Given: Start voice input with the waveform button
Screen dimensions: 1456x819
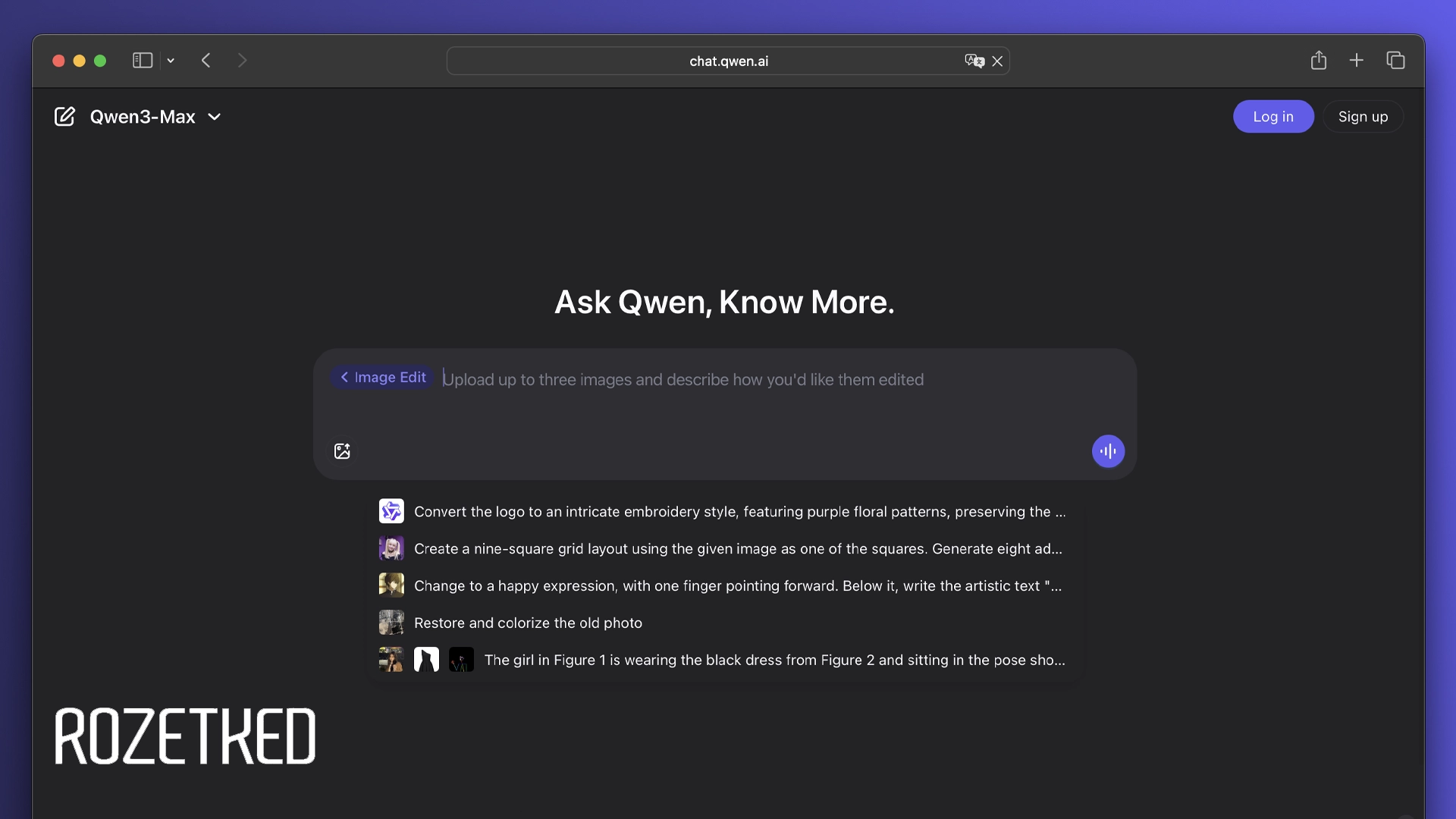Looking at the screenshot, I should coord(1108,451).
